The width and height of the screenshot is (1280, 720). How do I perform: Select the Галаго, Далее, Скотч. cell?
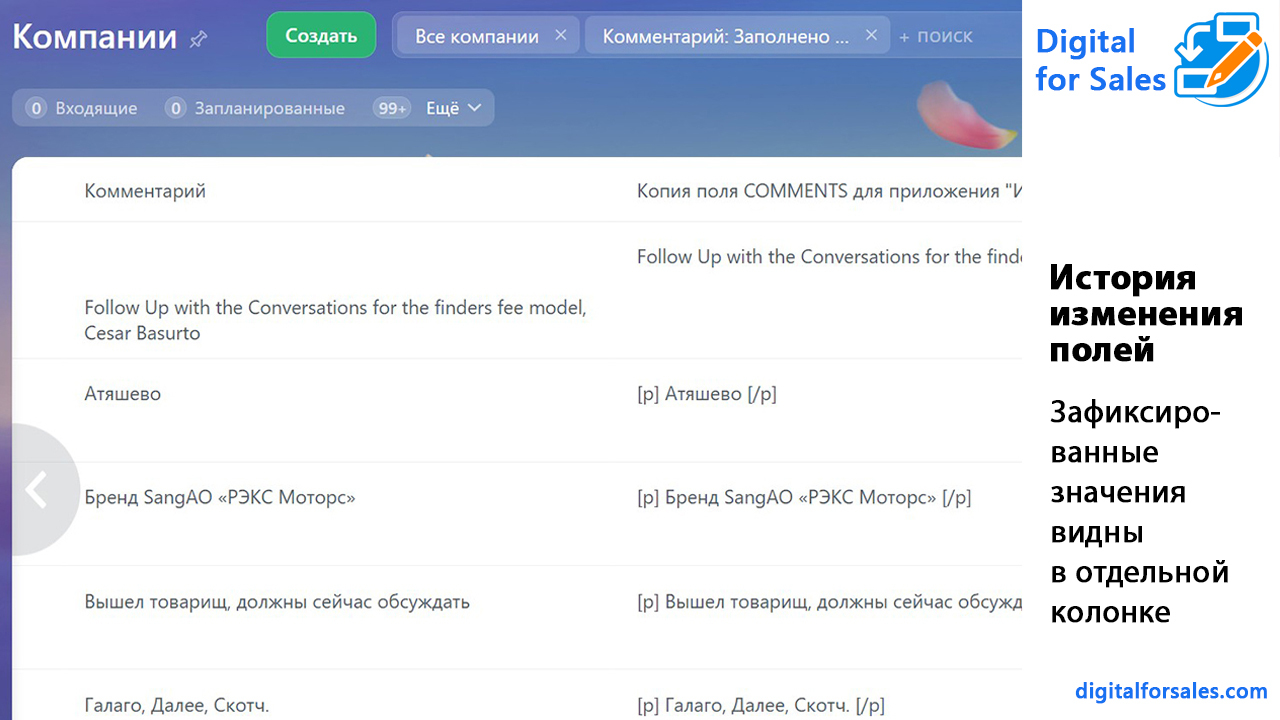(177, 705)
